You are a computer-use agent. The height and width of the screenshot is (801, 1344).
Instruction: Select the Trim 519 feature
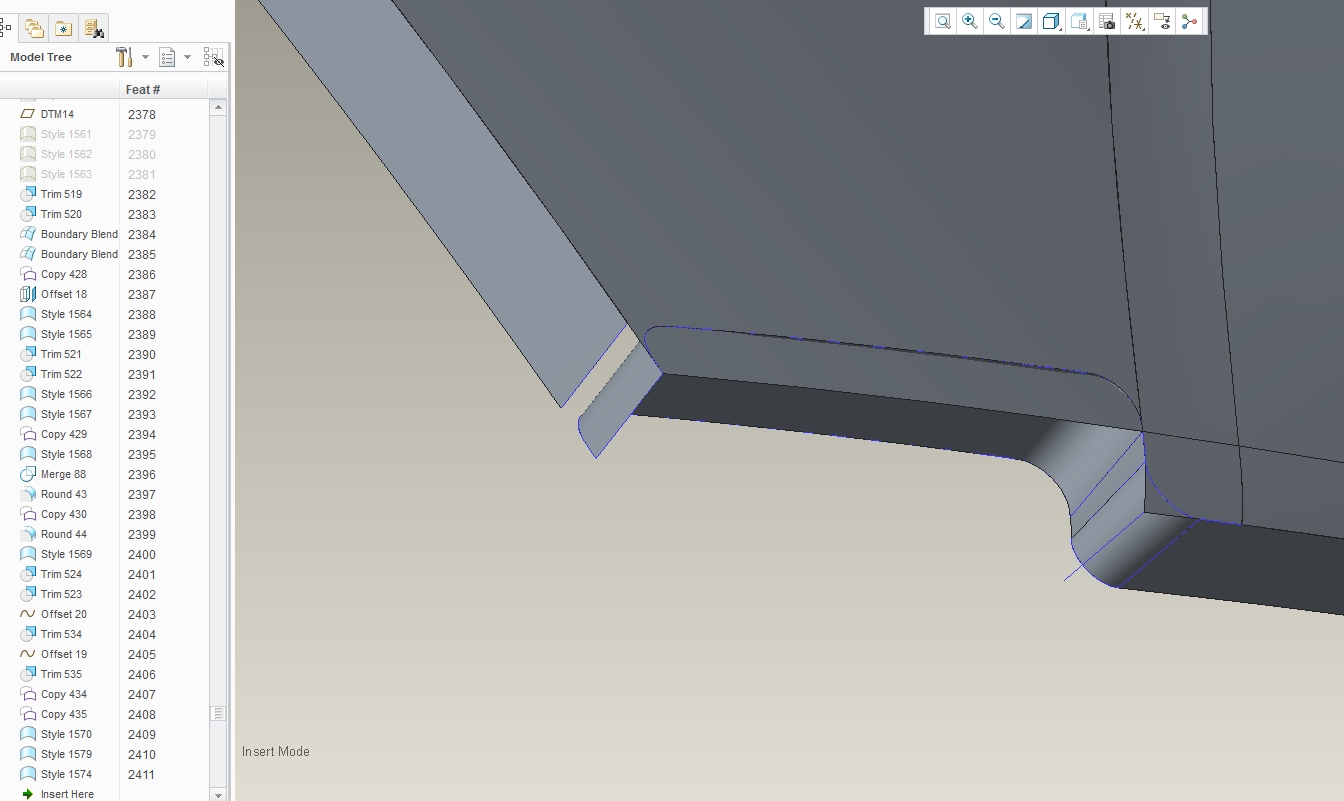[x=61, y=194]
